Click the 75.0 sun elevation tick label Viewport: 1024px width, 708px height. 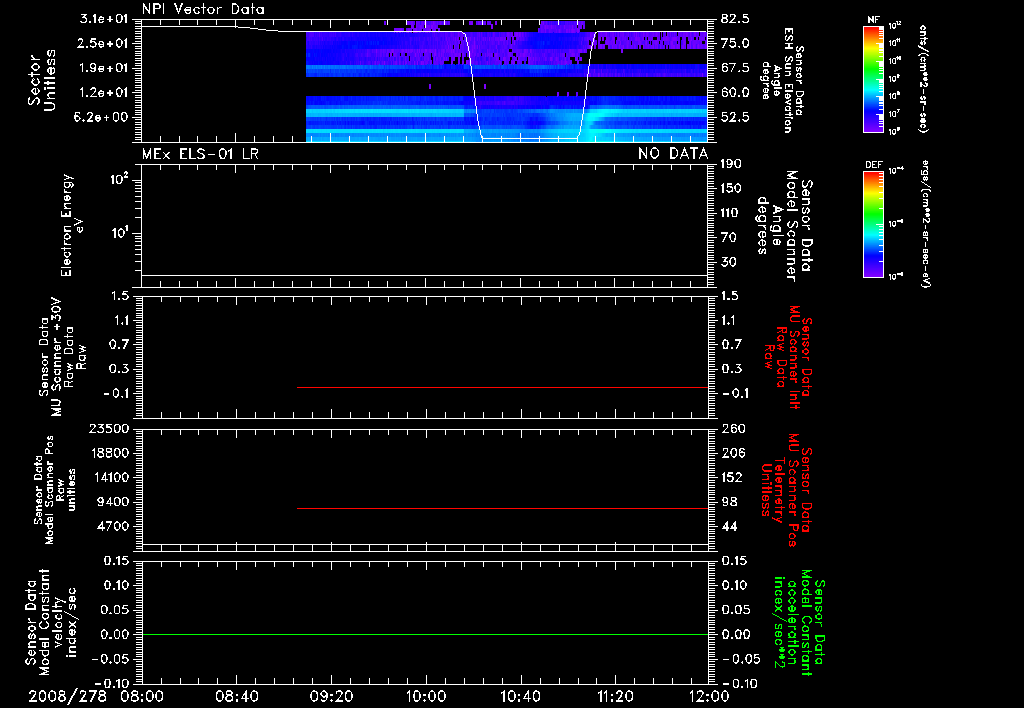click(x=735, y=43)
